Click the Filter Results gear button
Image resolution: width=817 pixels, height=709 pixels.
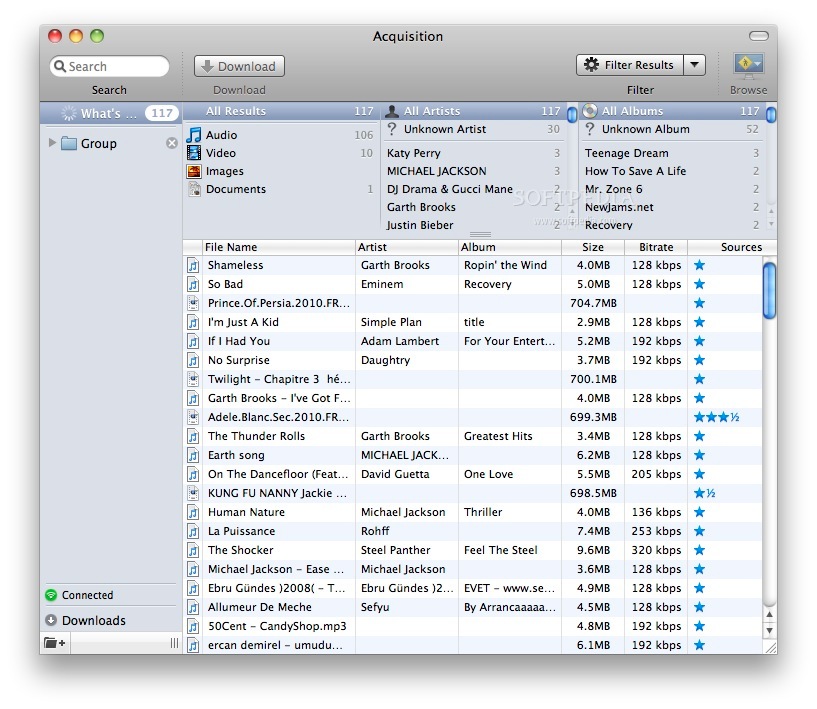[629, 65]
